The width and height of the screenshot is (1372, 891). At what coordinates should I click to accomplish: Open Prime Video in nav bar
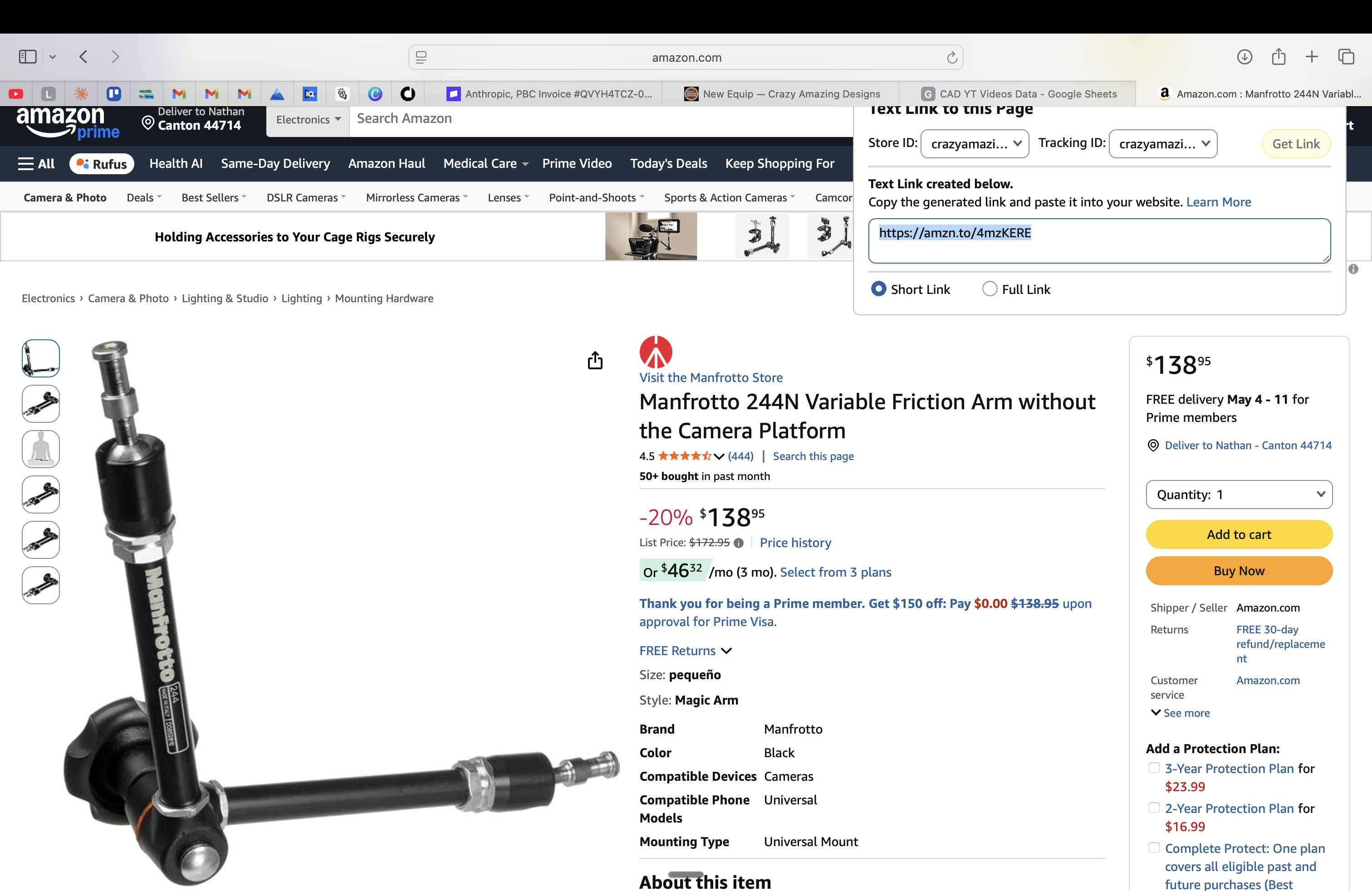pos(577,164)
